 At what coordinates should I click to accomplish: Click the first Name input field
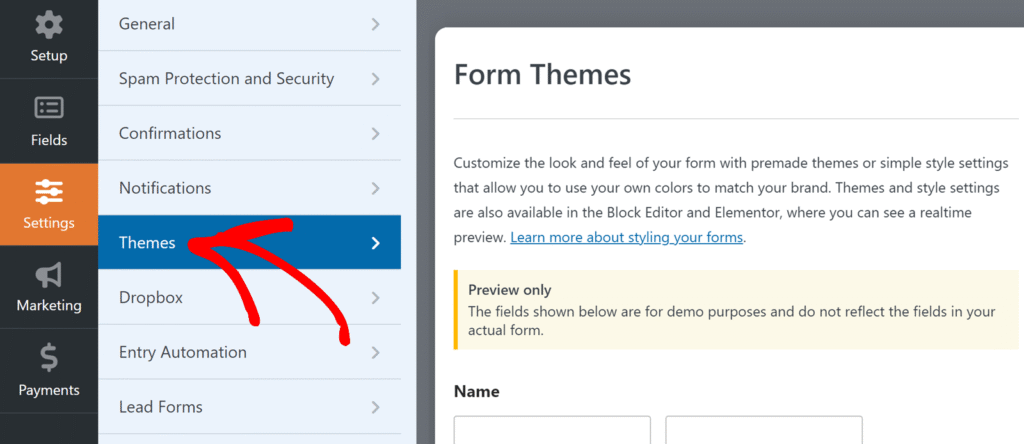552,430
